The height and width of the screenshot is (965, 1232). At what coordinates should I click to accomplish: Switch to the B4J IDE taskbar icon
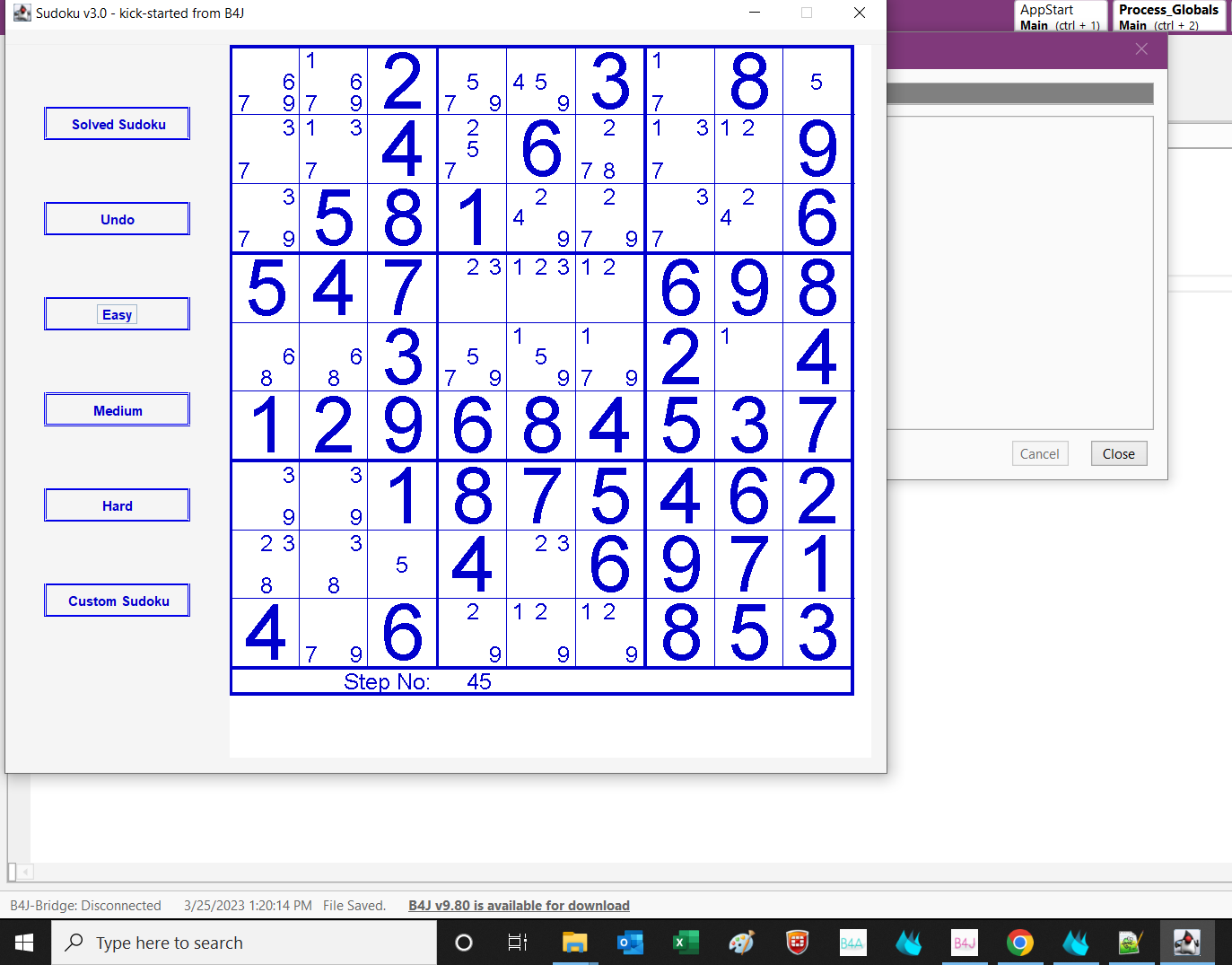coord(965,943)
